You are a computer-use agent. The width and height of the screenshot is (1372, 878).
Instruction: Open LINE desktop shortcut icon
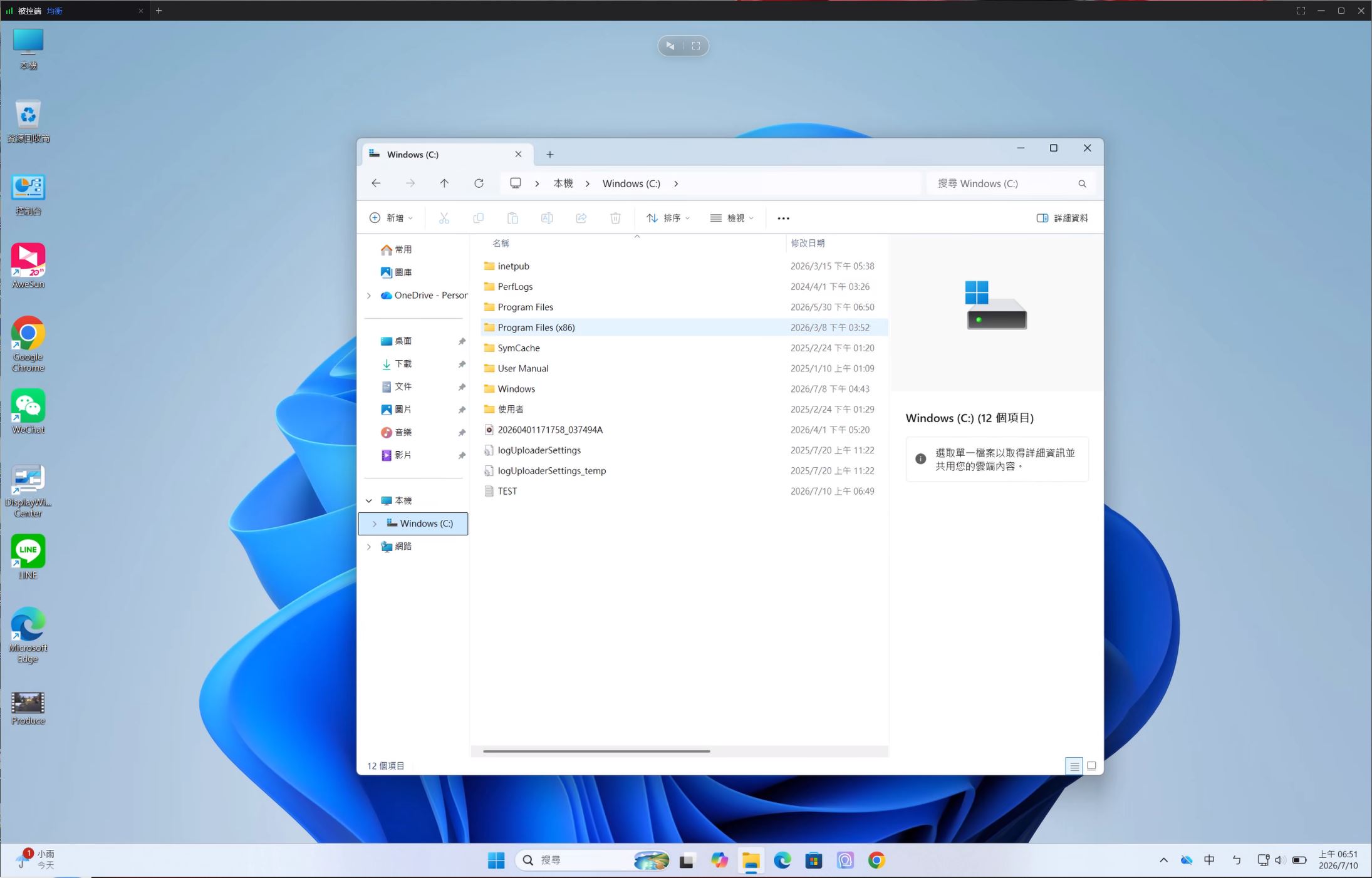point(28,557)
